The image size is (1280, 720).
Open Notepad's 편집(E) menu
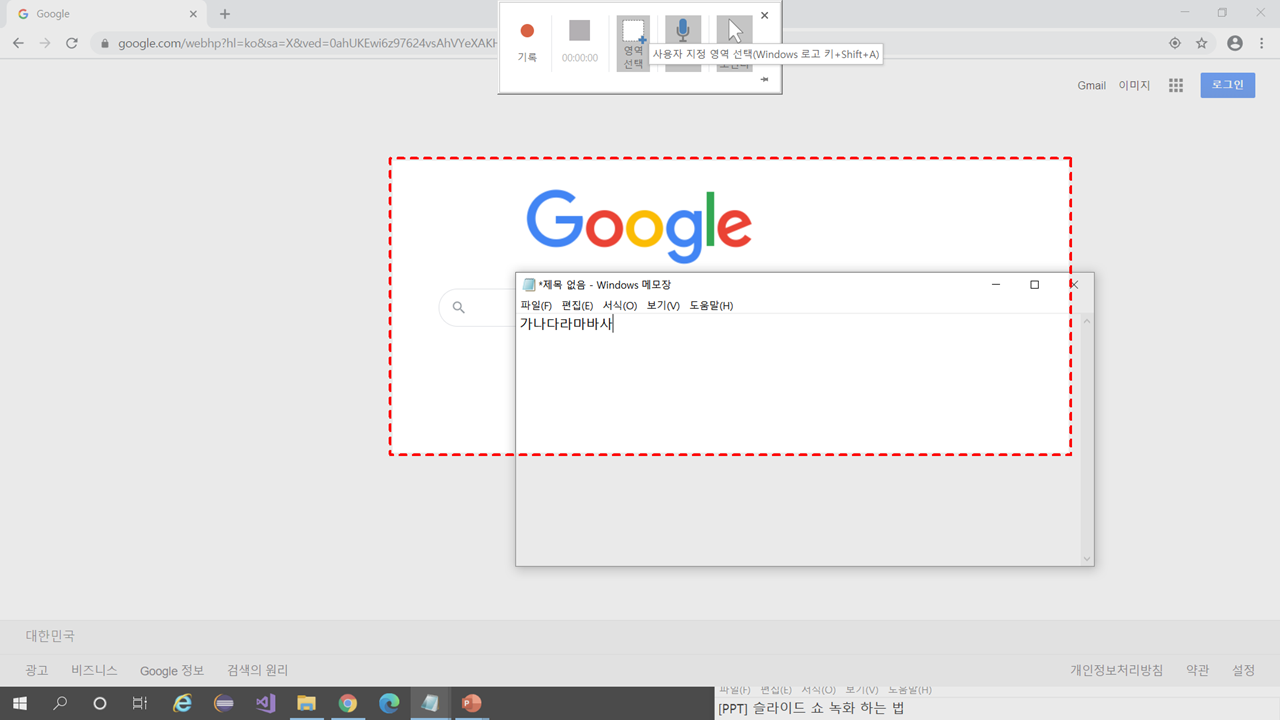[x=577, y=305]
